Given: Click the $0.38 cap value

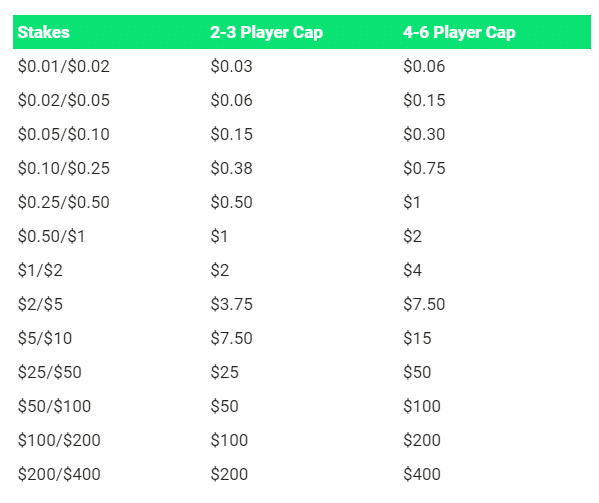Looking at the screenshot, I should [x=232, y=168].
